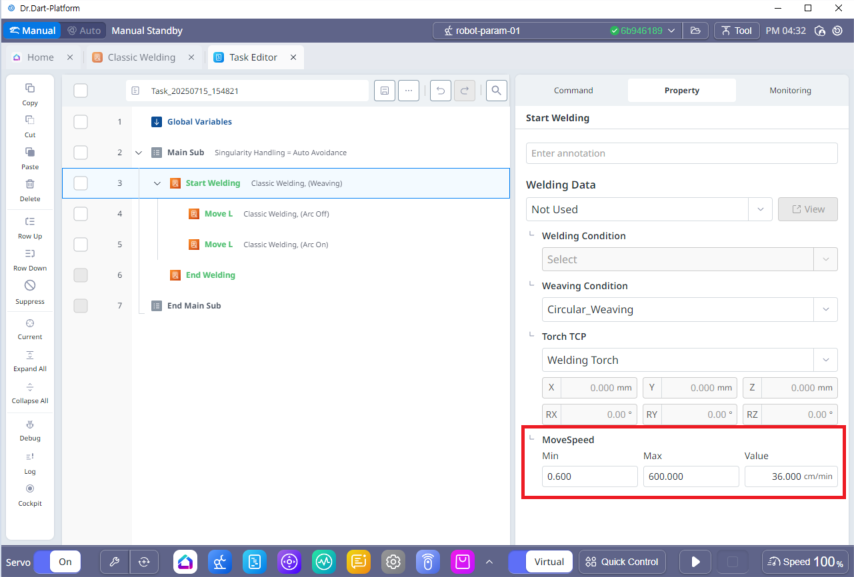Open the Debug tool
Screen dimensions: 854x577
[x=30, y=423]
